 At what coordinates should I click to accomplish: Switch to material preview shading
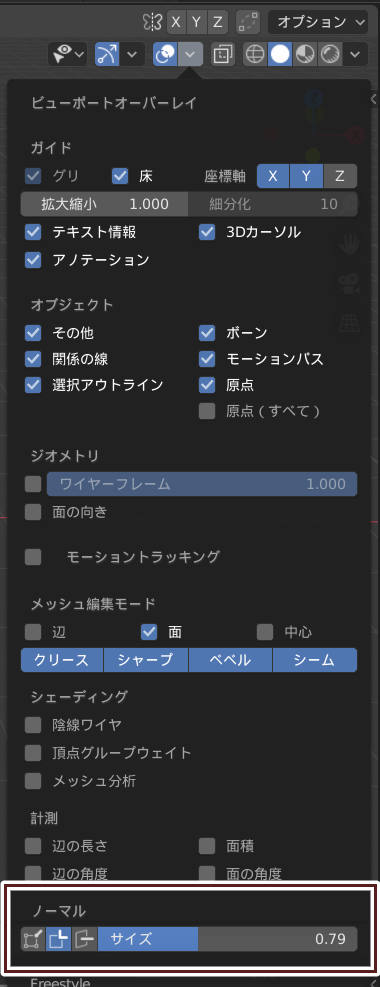[305, 55]
